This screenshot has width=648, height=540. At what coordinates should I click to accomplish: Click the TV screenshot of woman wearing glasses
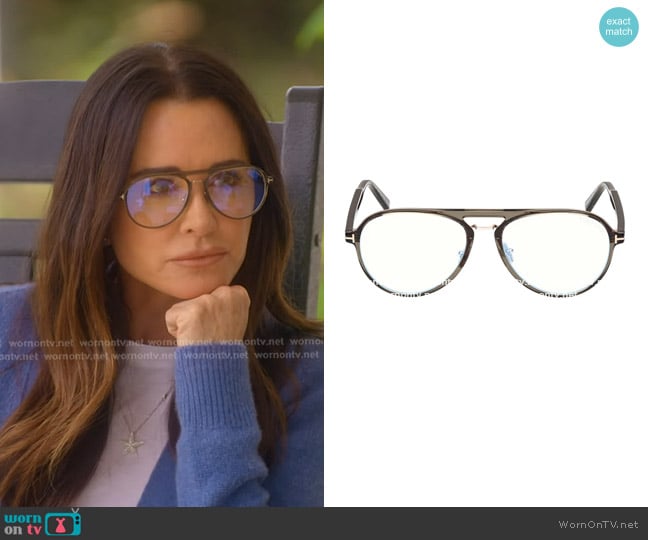(x=162, y=253)
